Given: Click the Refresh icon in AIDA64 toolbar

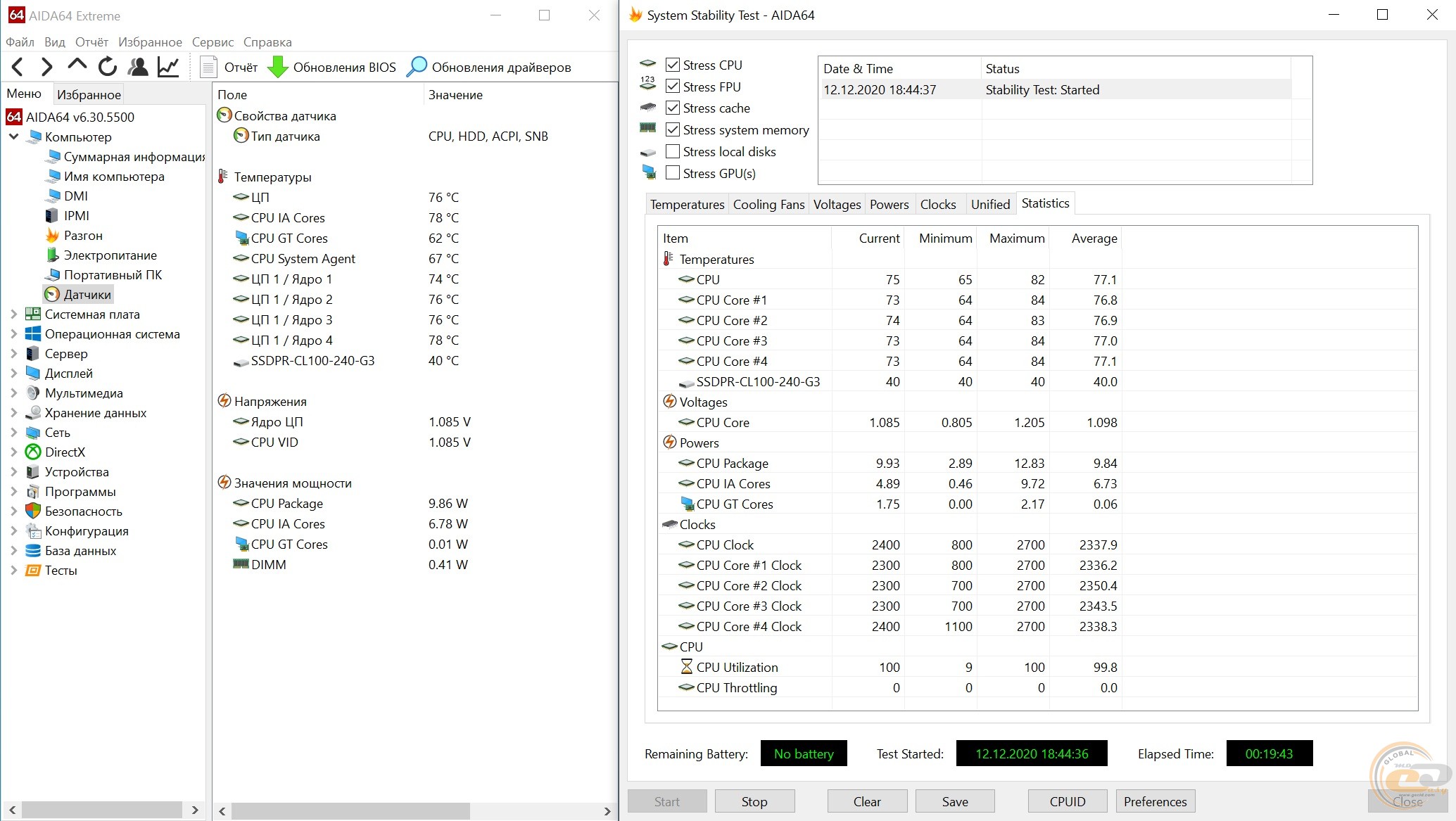Looking at the screenshot, I should 108,67.
